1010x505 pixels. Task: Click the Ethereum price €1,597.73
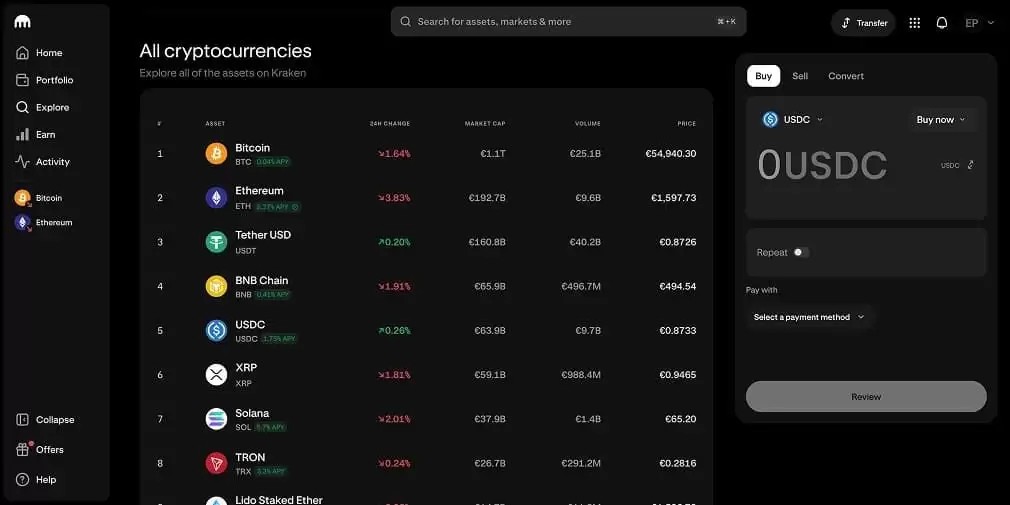[673, 198]
